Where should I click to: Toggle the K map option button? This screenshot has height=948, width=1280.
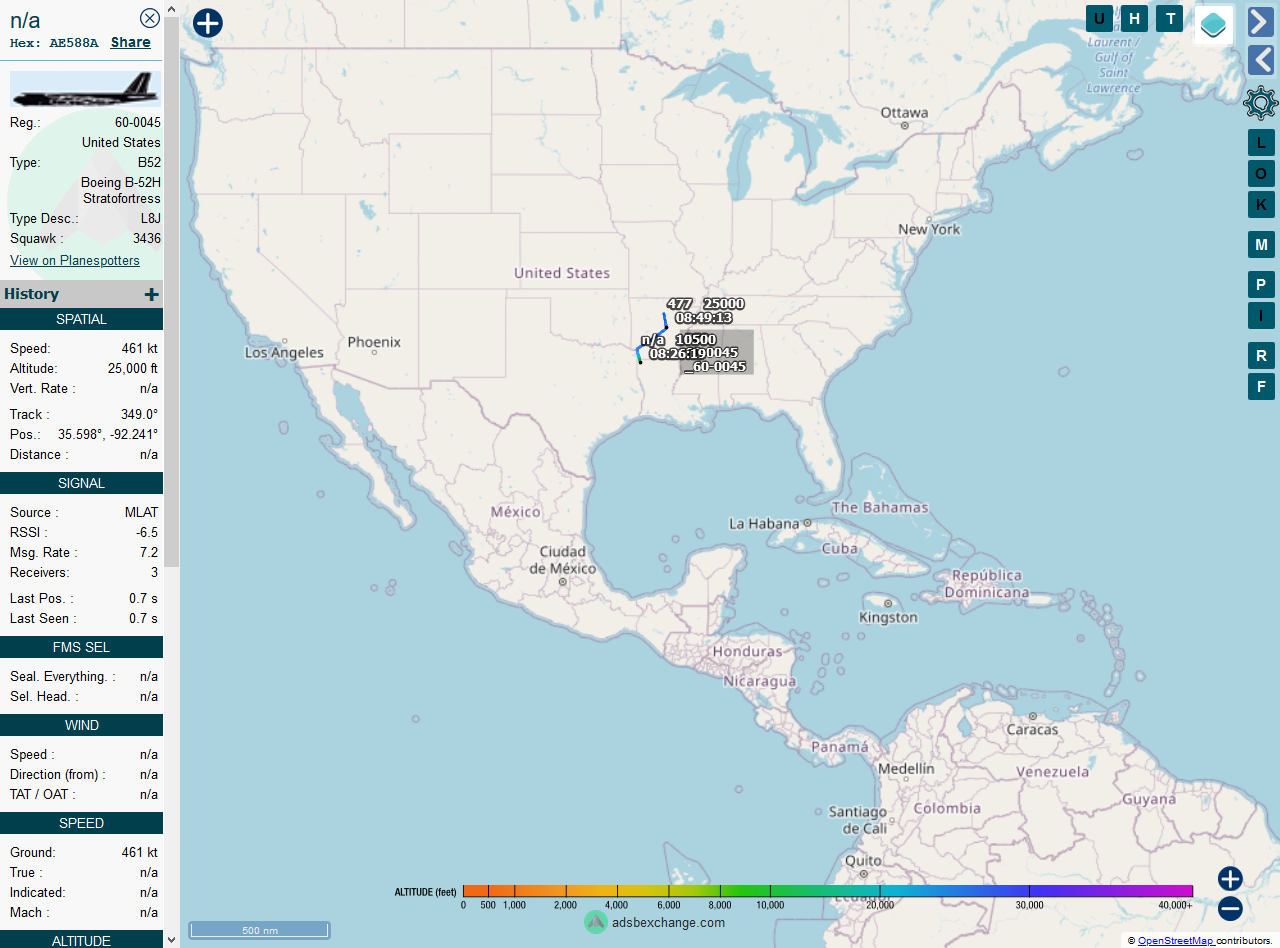pos(1261,205)
